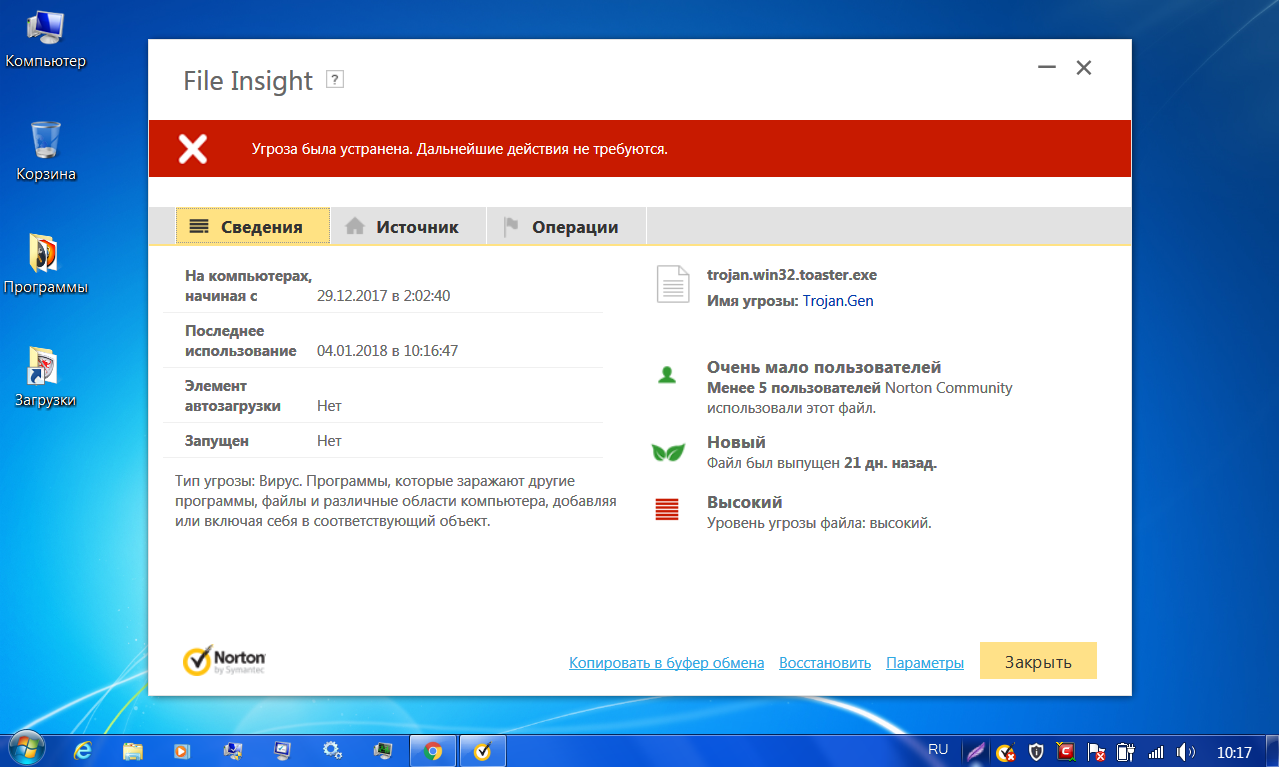Click the Norton tray icon with red cross
This screenshot has height=767, width=1279.
point(1006,751)
